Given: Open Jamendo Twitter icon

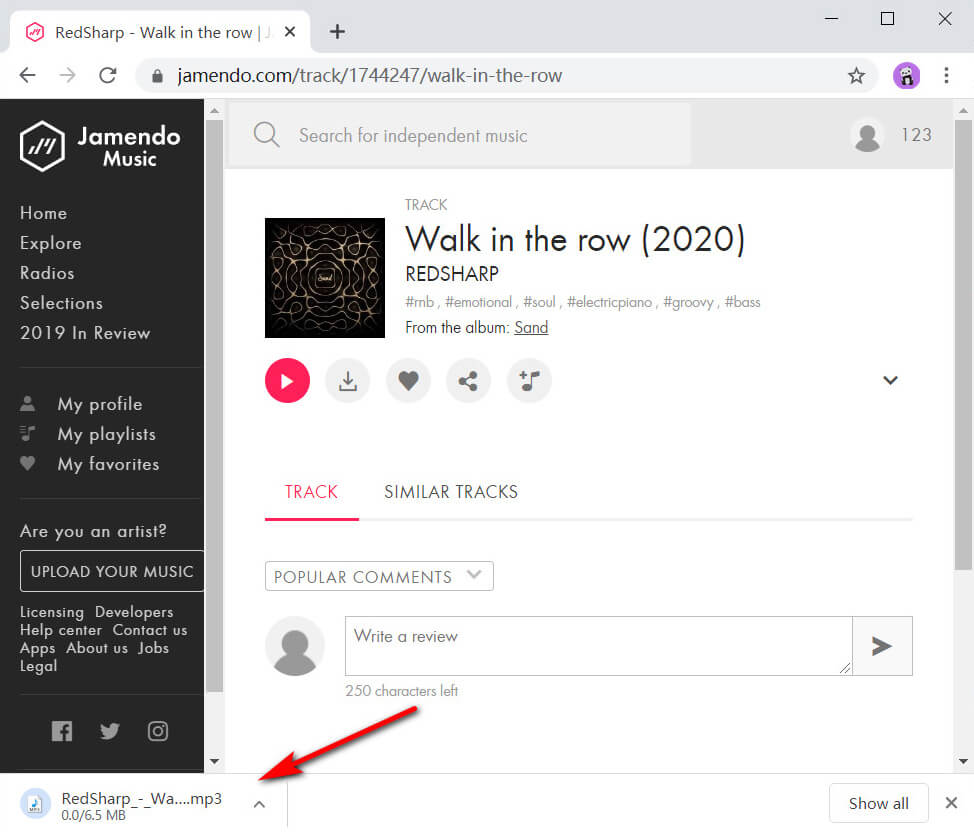Looking at the screenshot, I should pyautogui.click(x=110, y=731).
